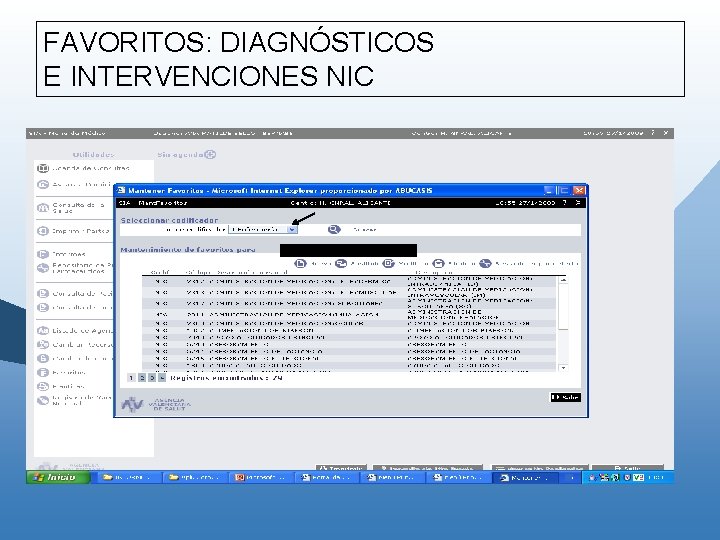This screenshot has width=720, height=540.
Task: Open the Utilidades heading in background window
Action: pyautogui.click(x=94, y=155)
